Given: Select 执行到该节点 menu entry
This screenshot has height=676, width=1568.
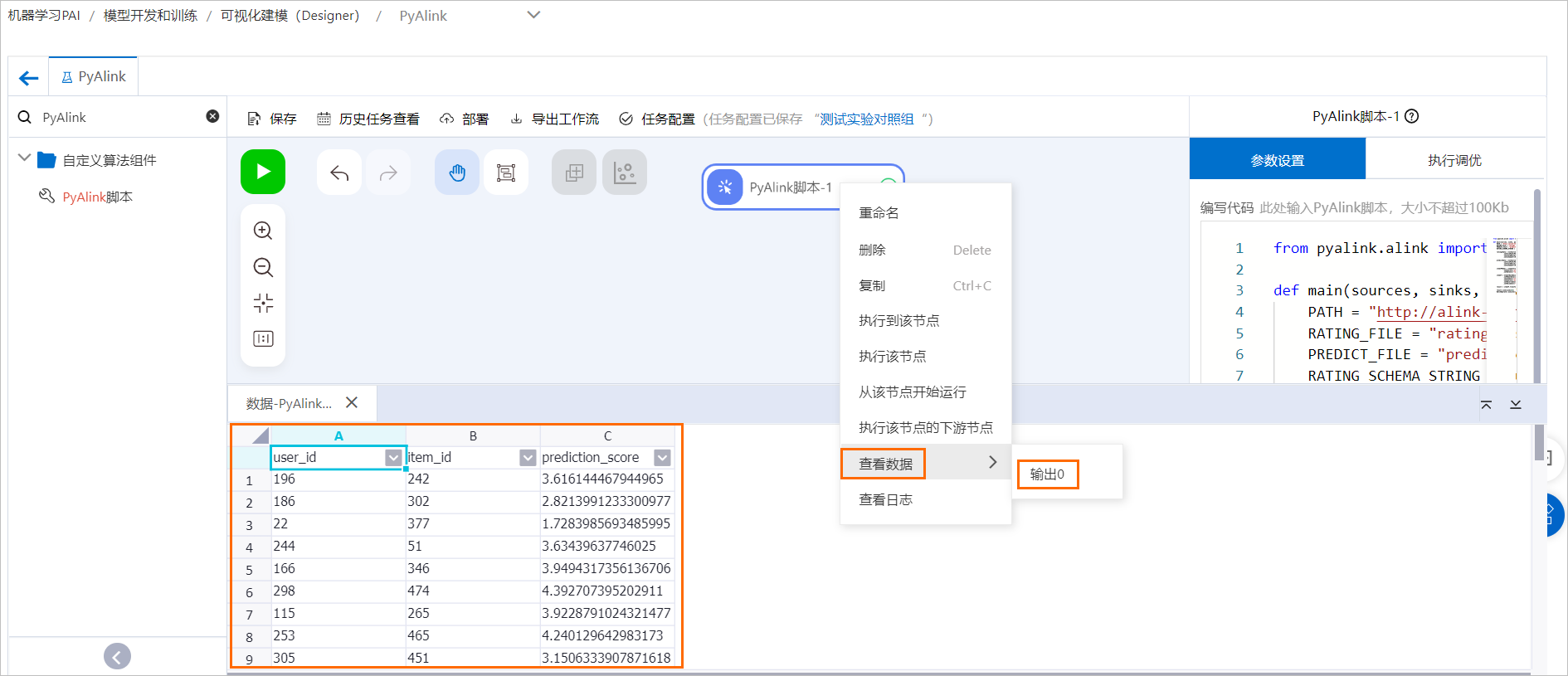Looking at the screenshot, I should point(926,320).
